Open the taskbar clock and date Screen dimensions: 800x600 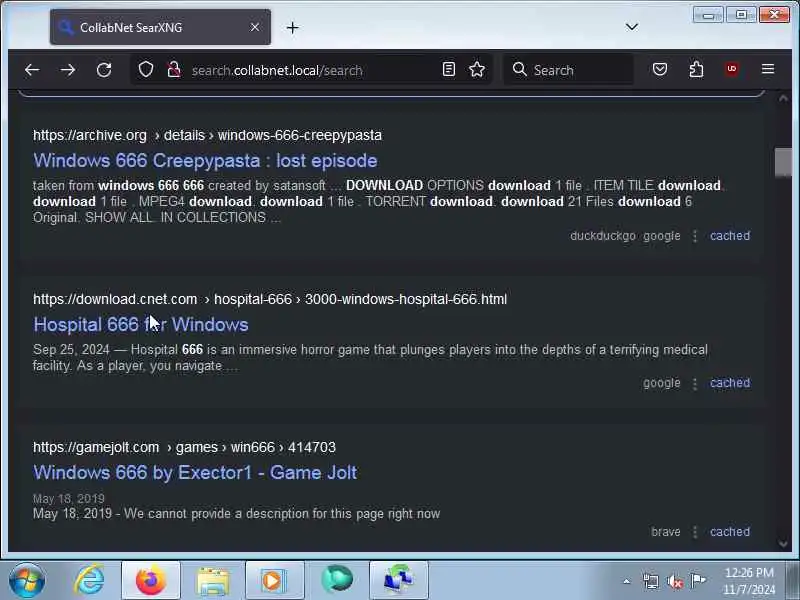[x=749, y=581]
